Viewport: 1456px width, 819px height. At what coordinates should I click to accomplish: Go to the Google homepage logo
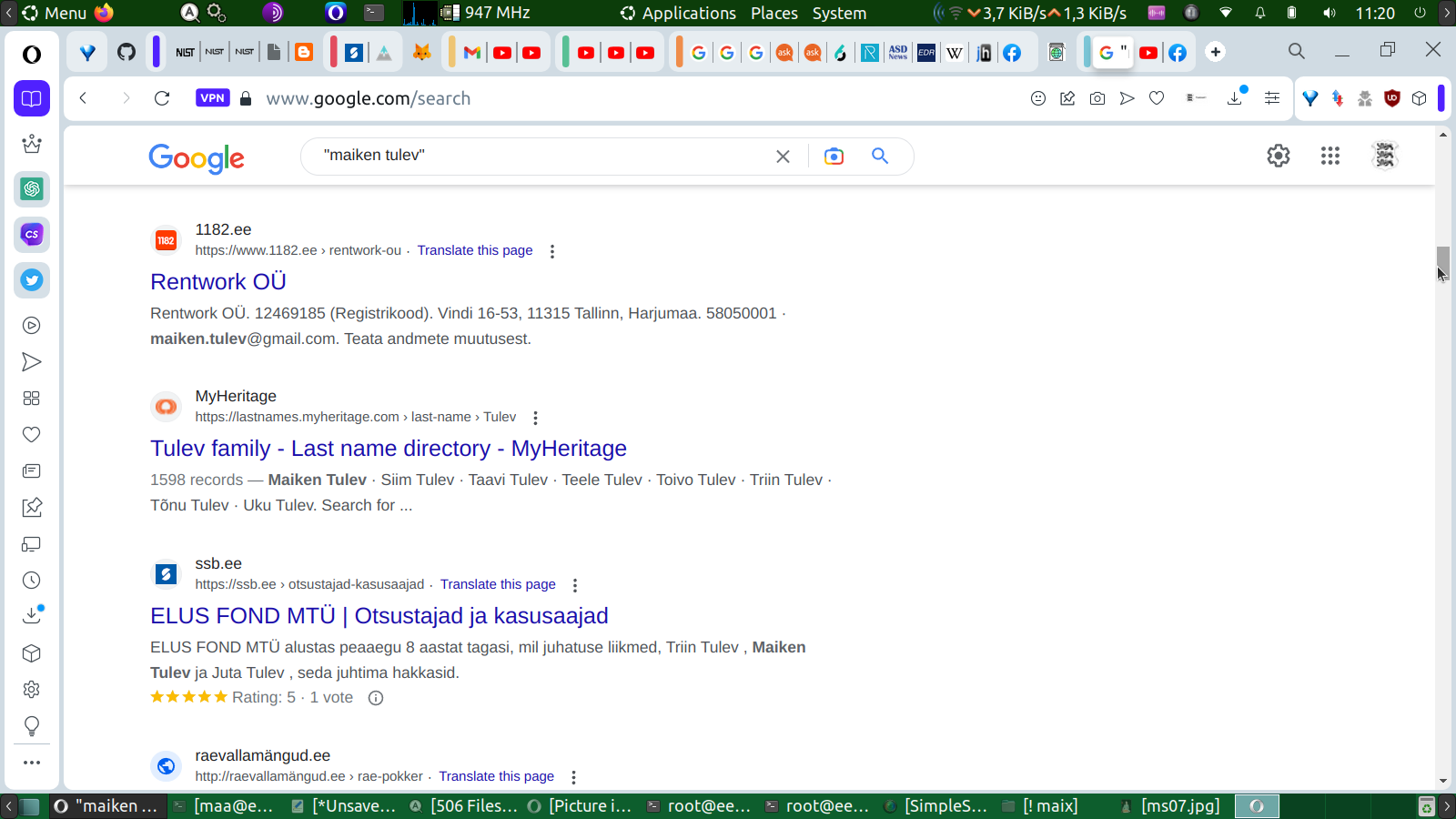197,158
